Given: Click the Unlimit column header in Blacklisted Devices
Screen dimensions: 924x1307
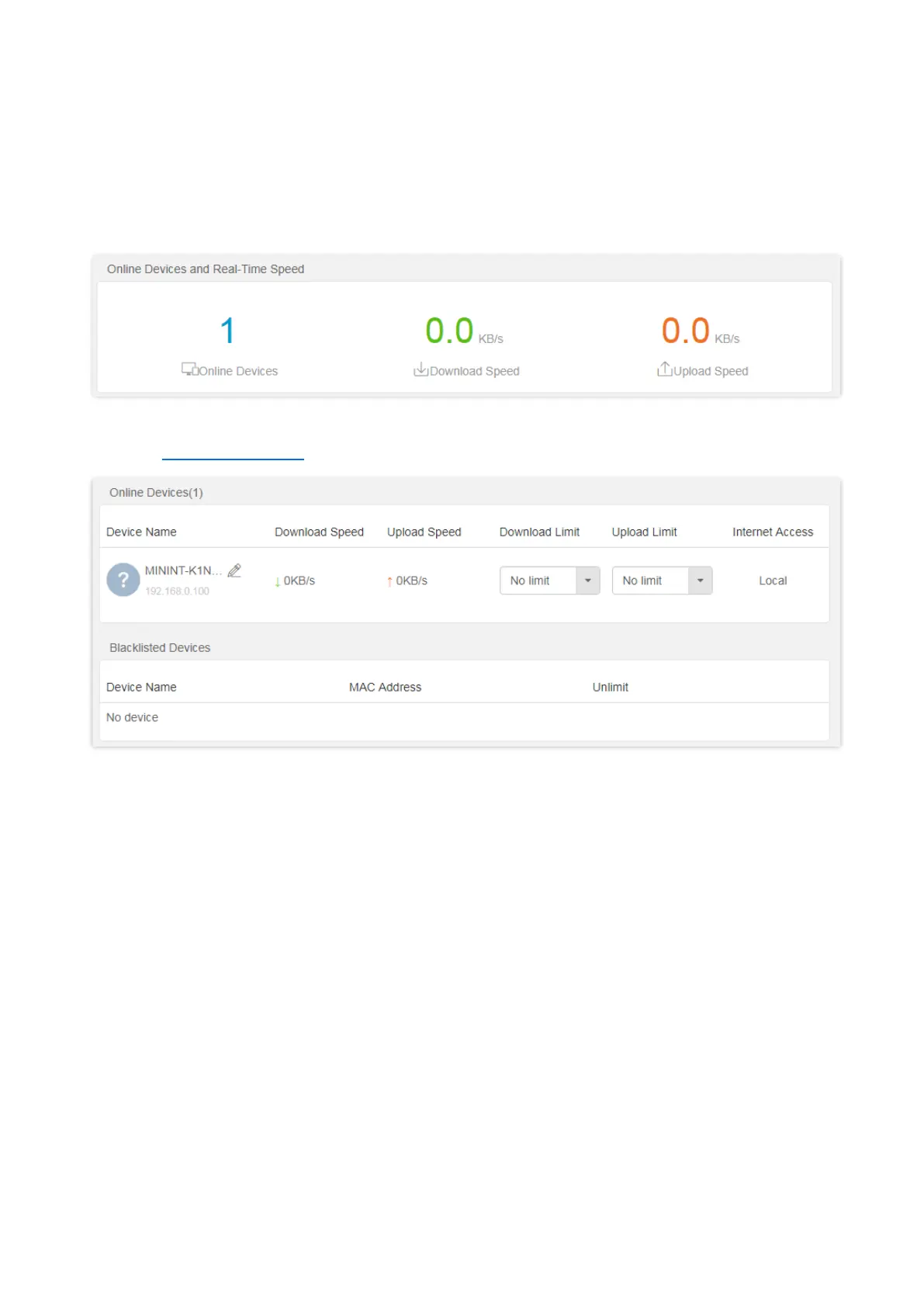Looking at the screenshot, I should point(610,687).
